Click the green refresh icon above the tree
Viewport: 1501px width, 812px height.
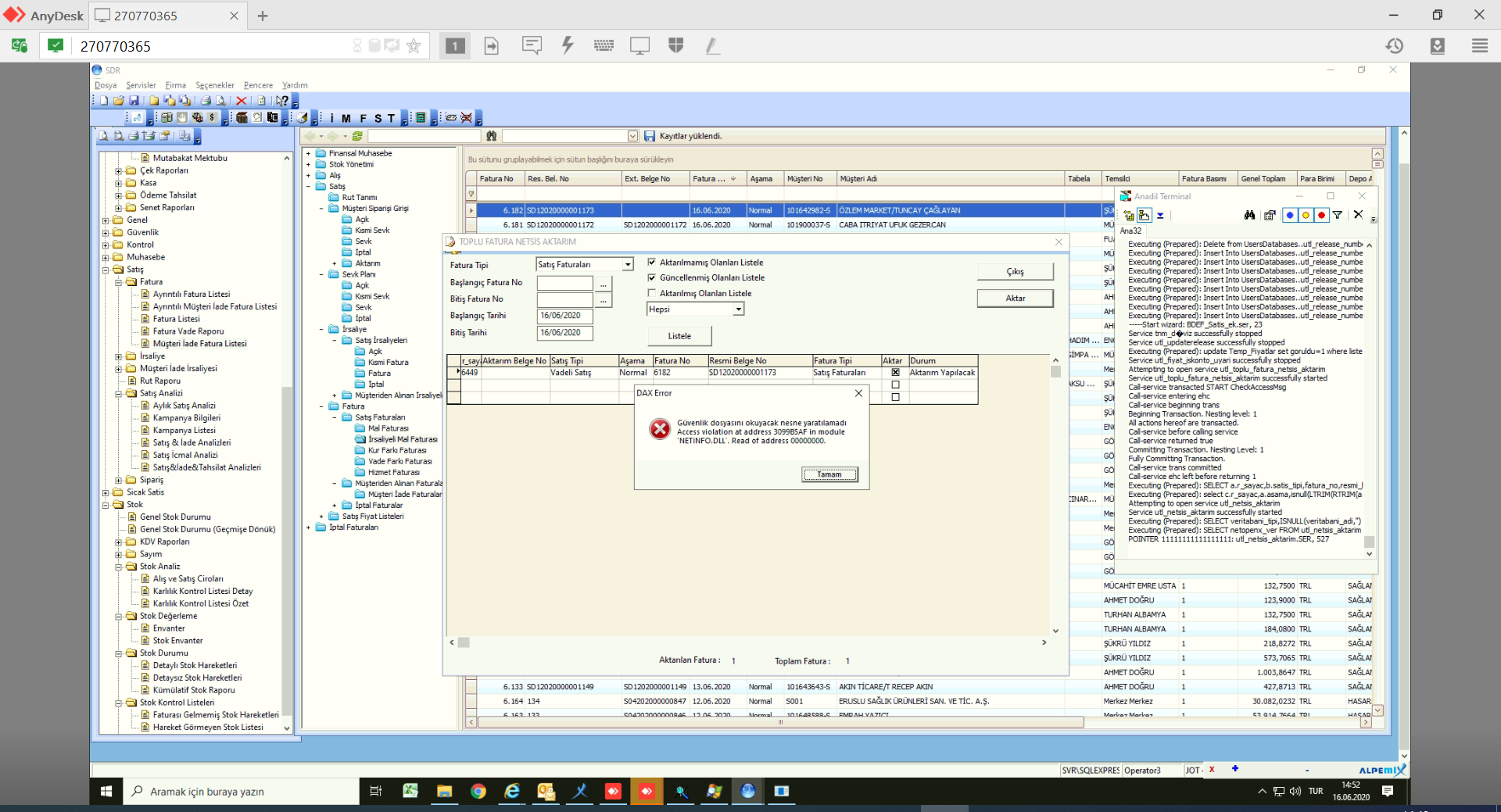pos(357,136)
